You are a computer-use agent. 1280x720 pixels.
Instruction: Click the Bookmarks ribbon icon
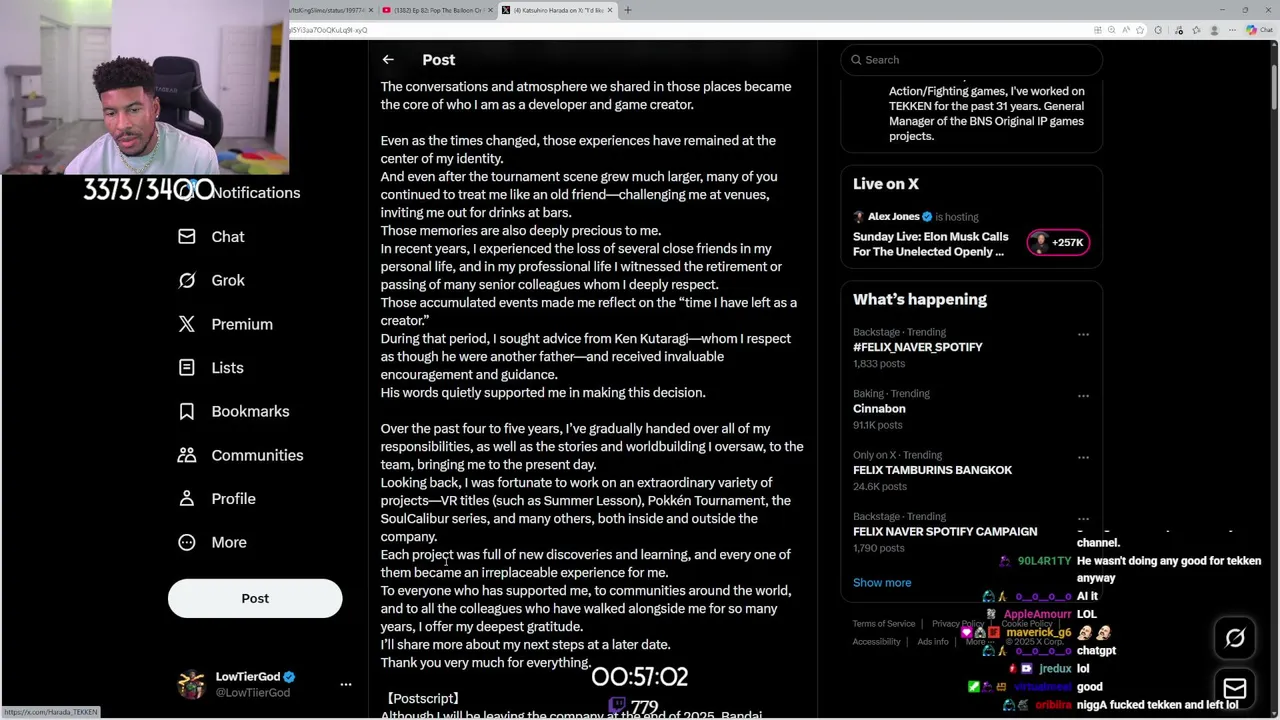click(x=187, y=411)
